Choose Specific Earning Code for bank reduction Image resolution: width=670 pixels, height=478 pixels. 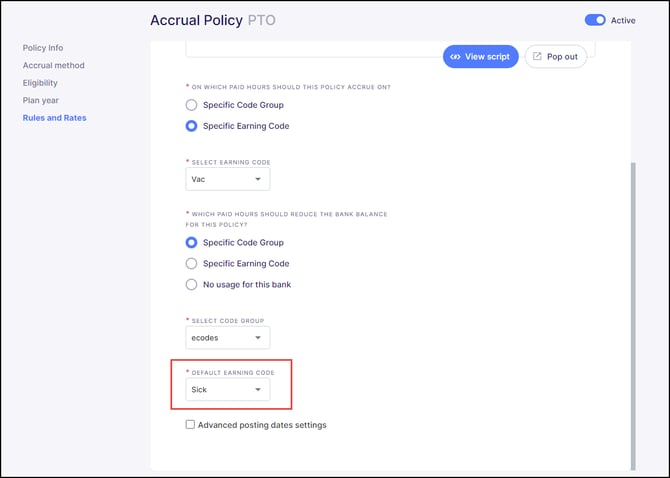coord(191,264)
